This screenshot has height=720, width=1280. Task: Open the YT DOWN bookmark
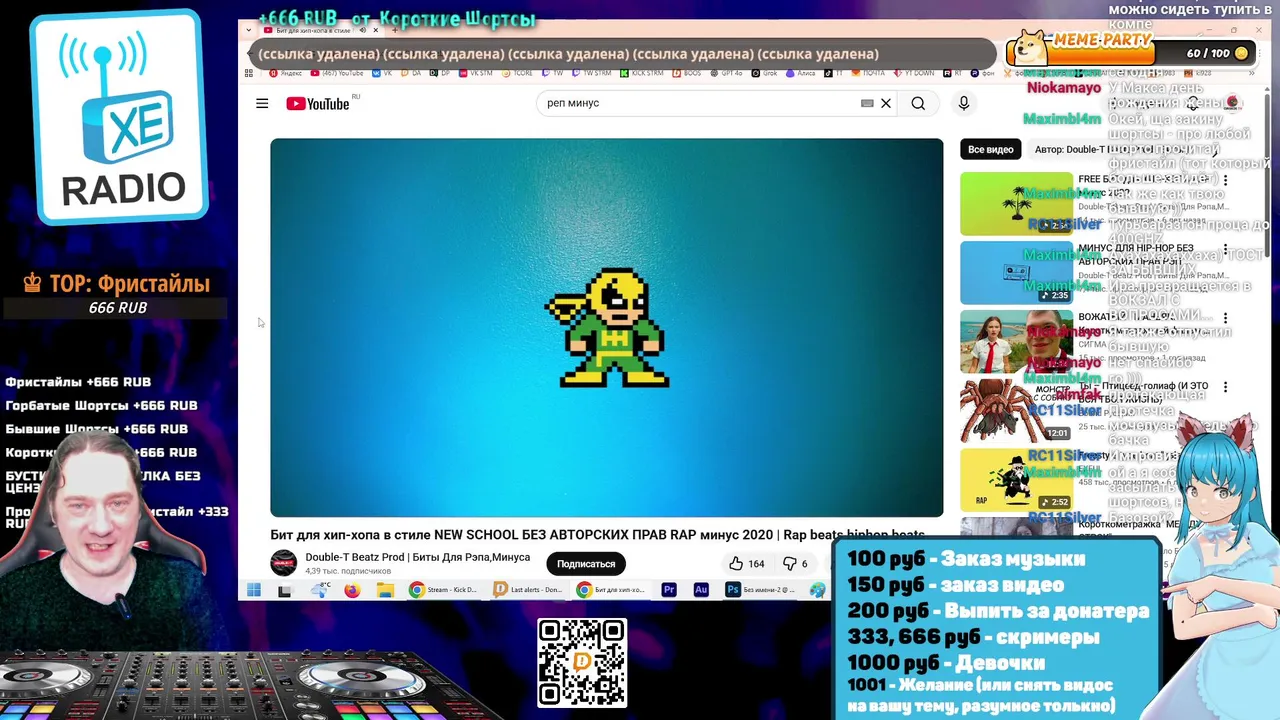[x=915, y=73]
